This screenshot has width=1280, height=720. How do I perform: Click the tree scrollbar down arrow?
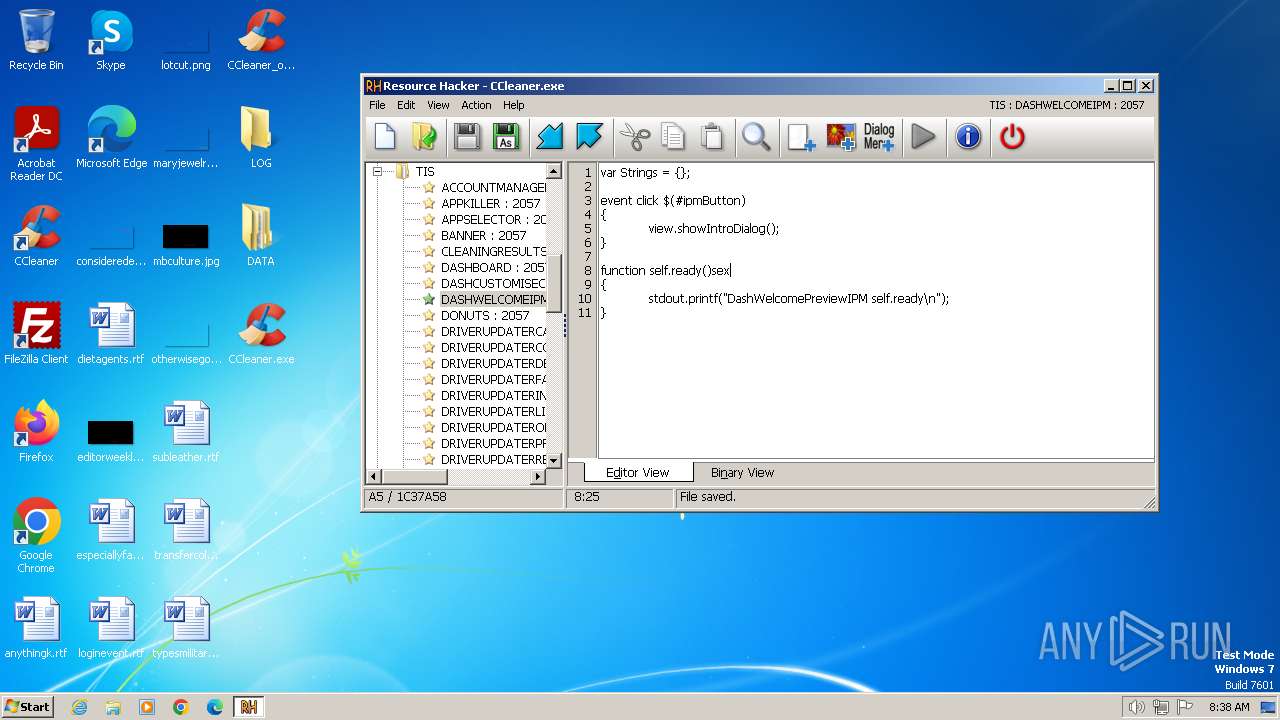click(x=555, y=461)
